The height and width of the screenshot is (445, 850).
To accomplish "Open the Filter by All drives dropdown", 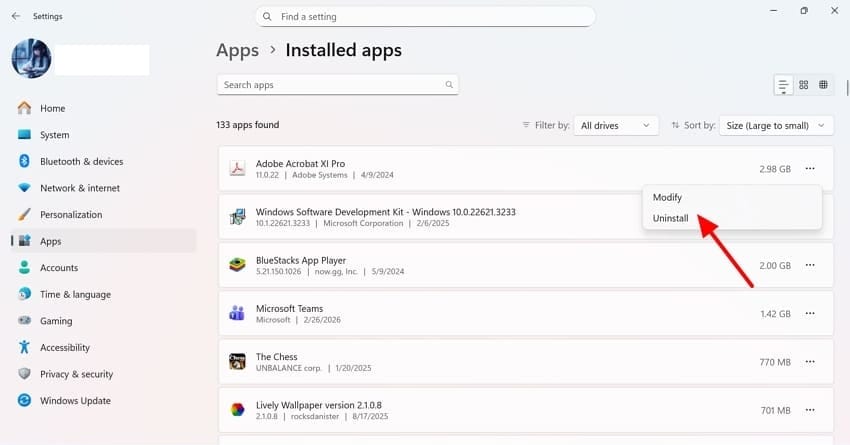I will pyautogui.click(x=616, y=125).
